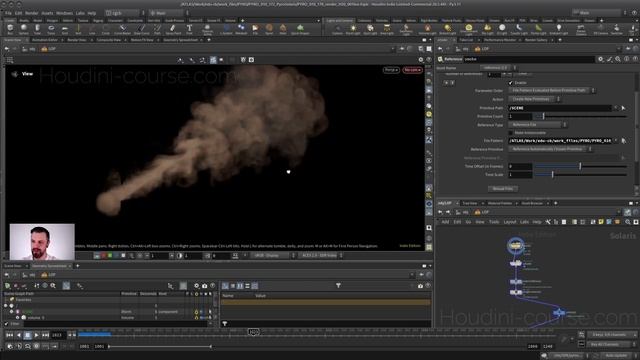Viewport: 640px width, 360px height.
Task: Expand the volume row in scene graph tree
Action: click(18, 318)
